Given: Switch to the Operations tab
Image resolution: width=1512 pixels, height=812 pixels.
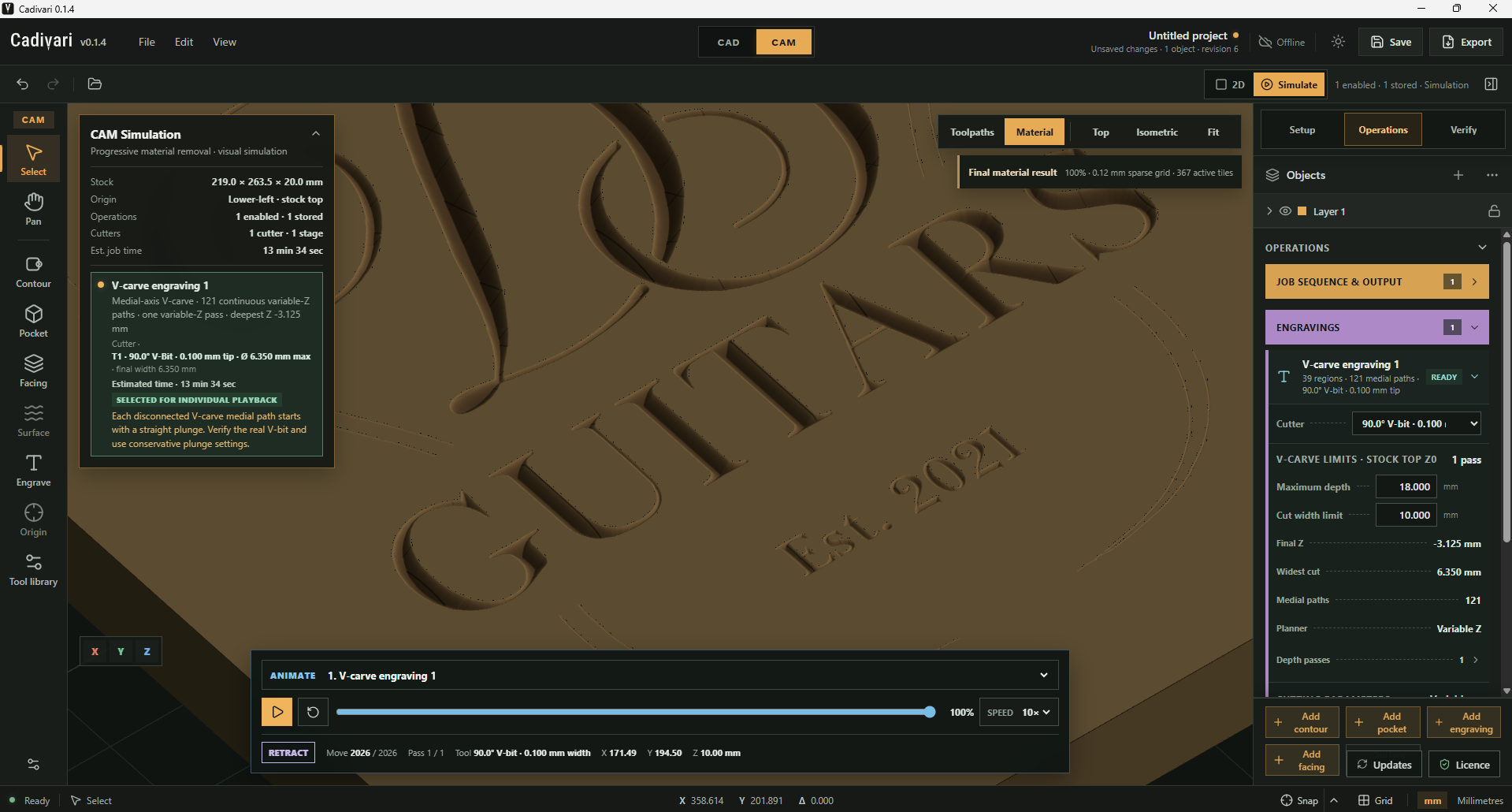Looking at the screenshot, I should coord(1383,130).
